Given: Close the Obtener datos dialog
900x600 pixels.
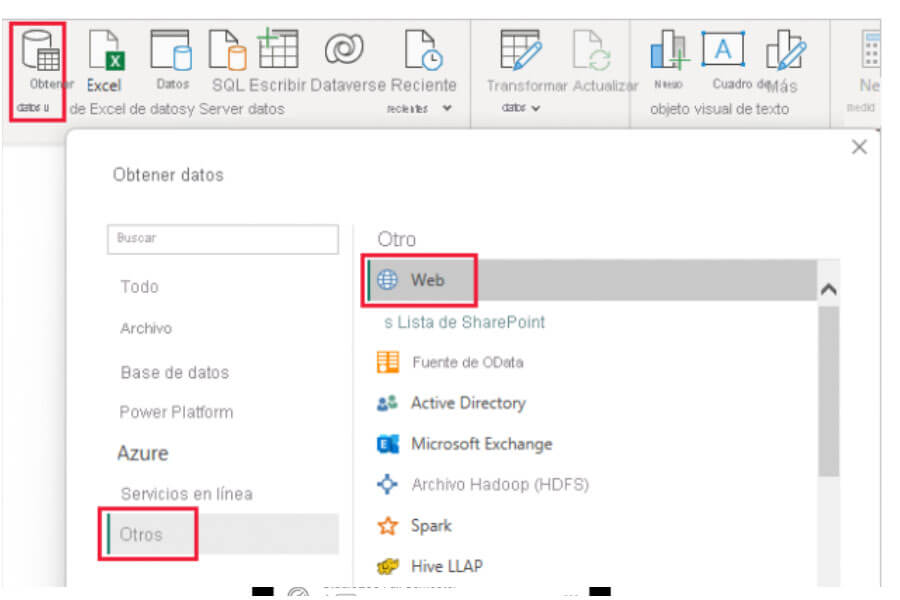Looking at the screenshot, I should tap(859, 147).
